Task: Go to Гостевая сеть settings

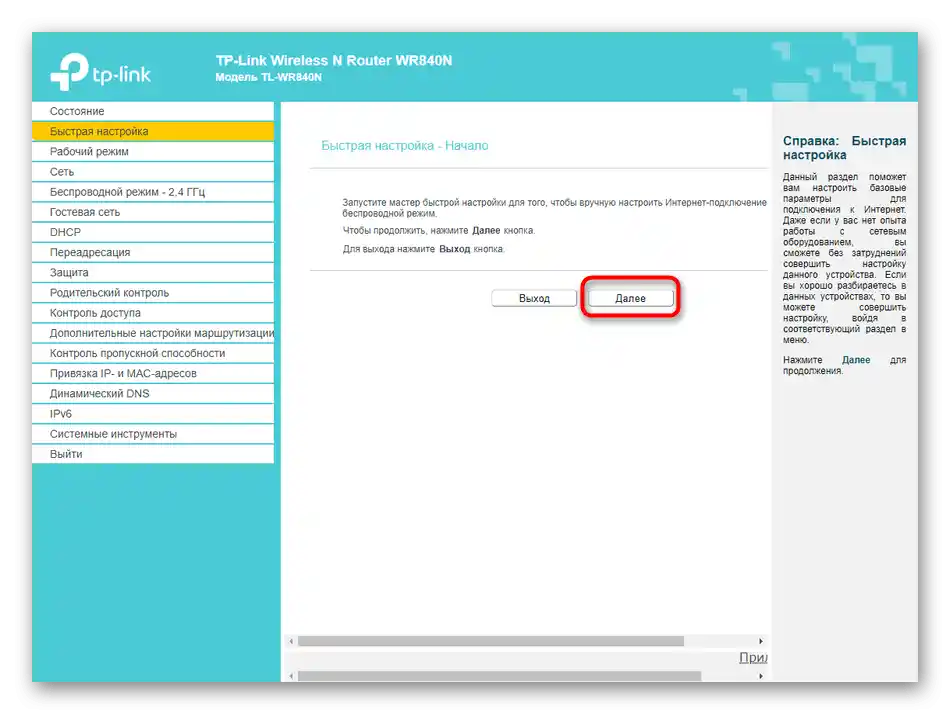Action: tap(153, 212)
